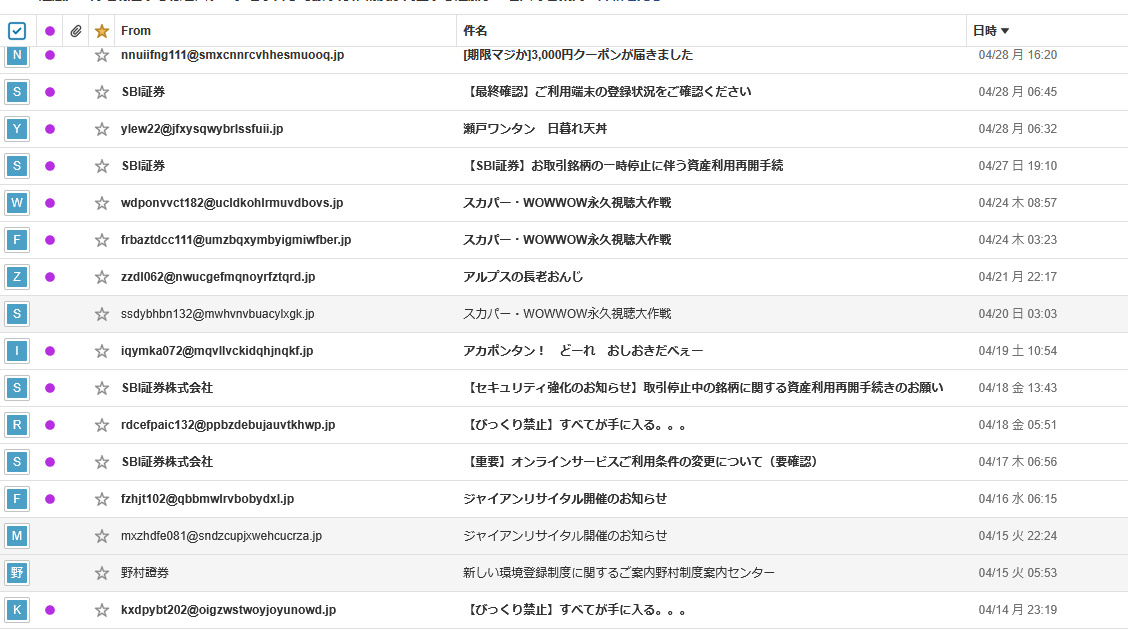This screenshot has height=638, width=1128.
Task: Sort the list by 件名 column header
Action: [475, 31]
